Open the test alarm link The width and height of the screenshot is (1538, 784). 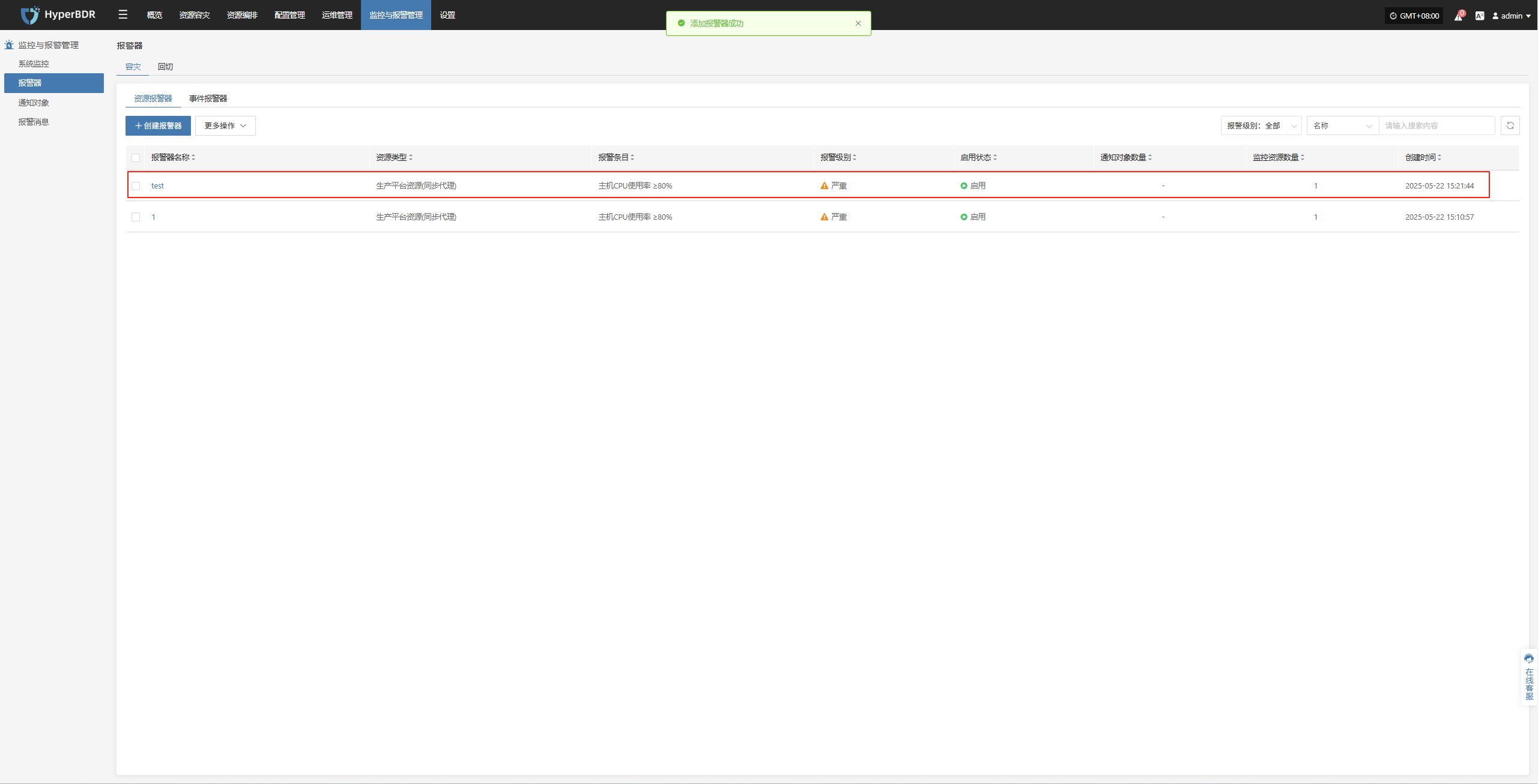[157, 186]
